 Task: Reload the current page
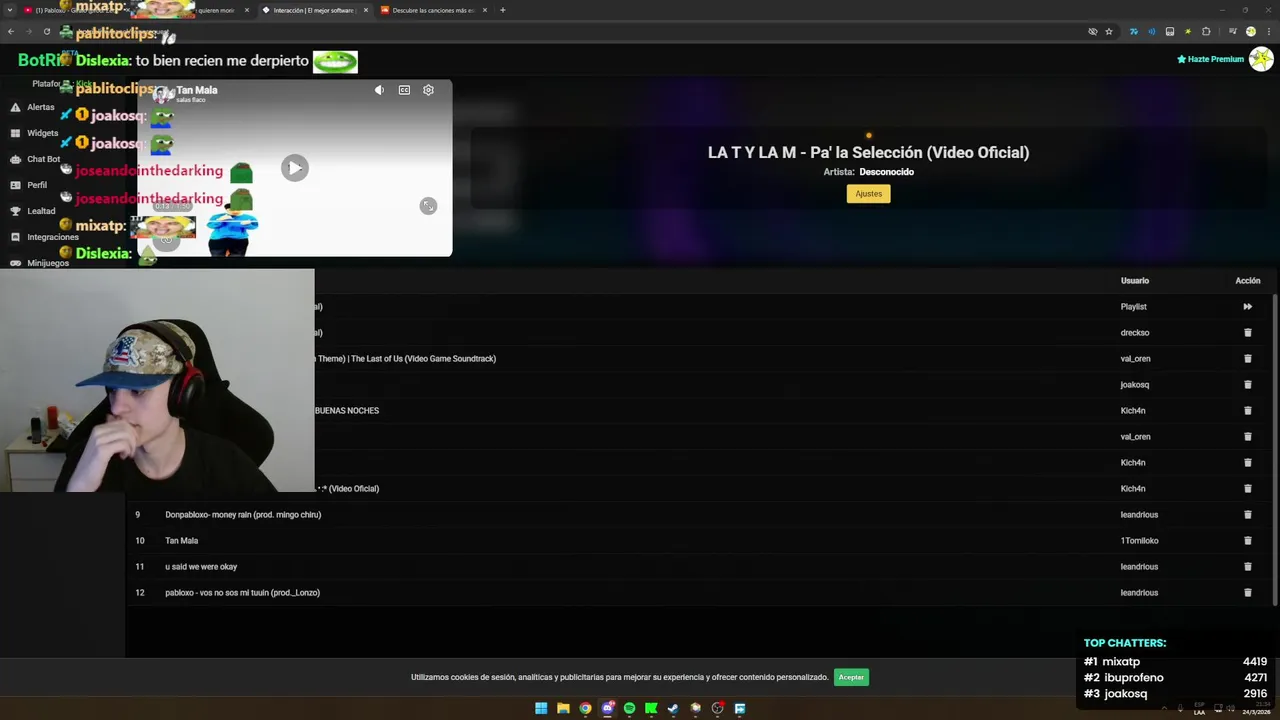point(46,31)
